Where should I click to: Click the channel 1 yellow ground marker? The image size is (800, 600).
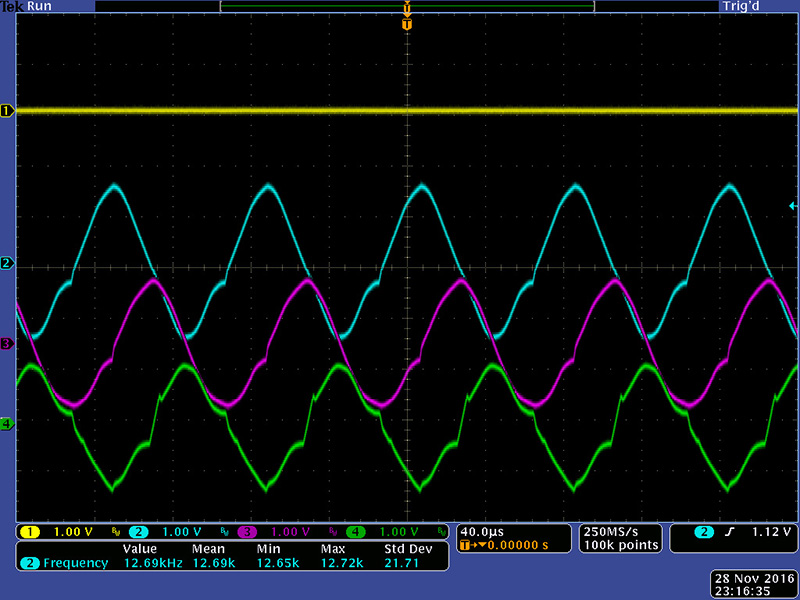pyautogui.click(x=6, y=111)
